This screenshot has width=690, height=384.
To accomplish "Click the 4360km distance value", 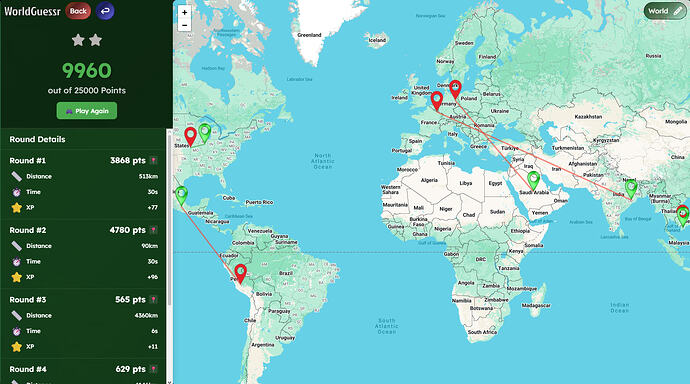I will coord(146,315).
